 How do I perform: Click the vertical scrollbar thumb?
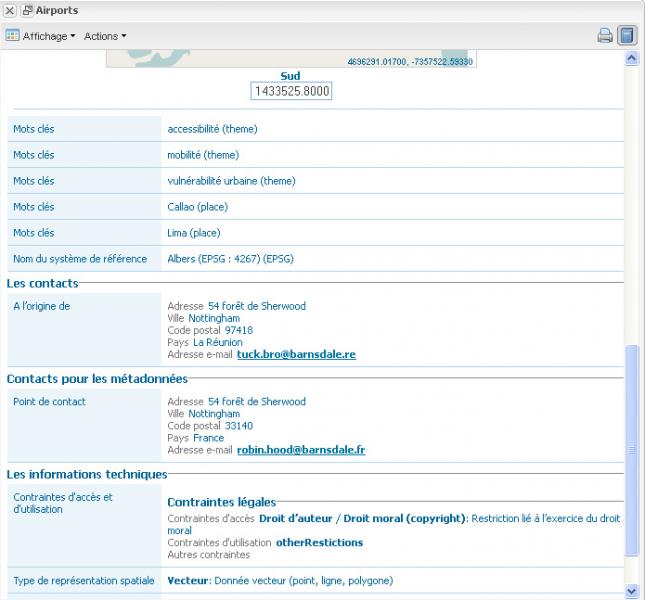point(631,450)
